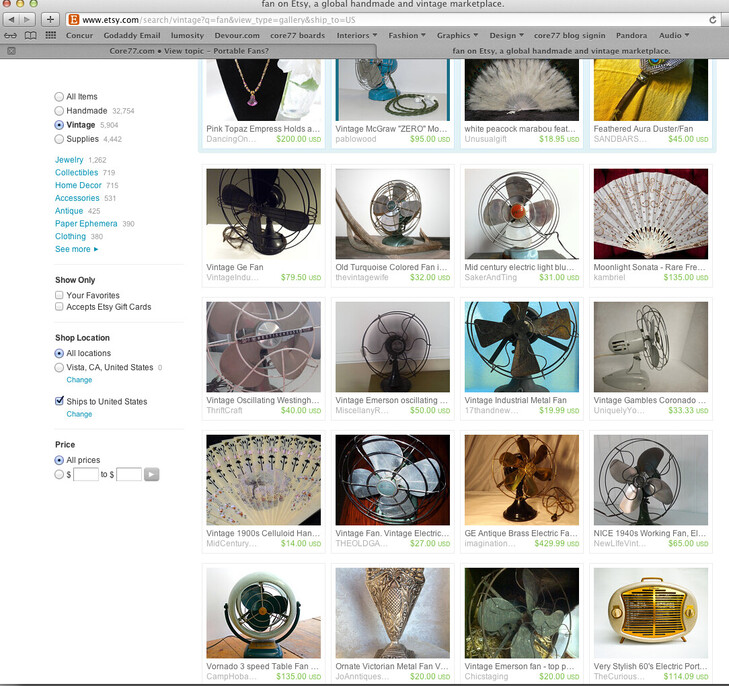
Task: Click Change under Ships to United States
Action: point(79,414)
